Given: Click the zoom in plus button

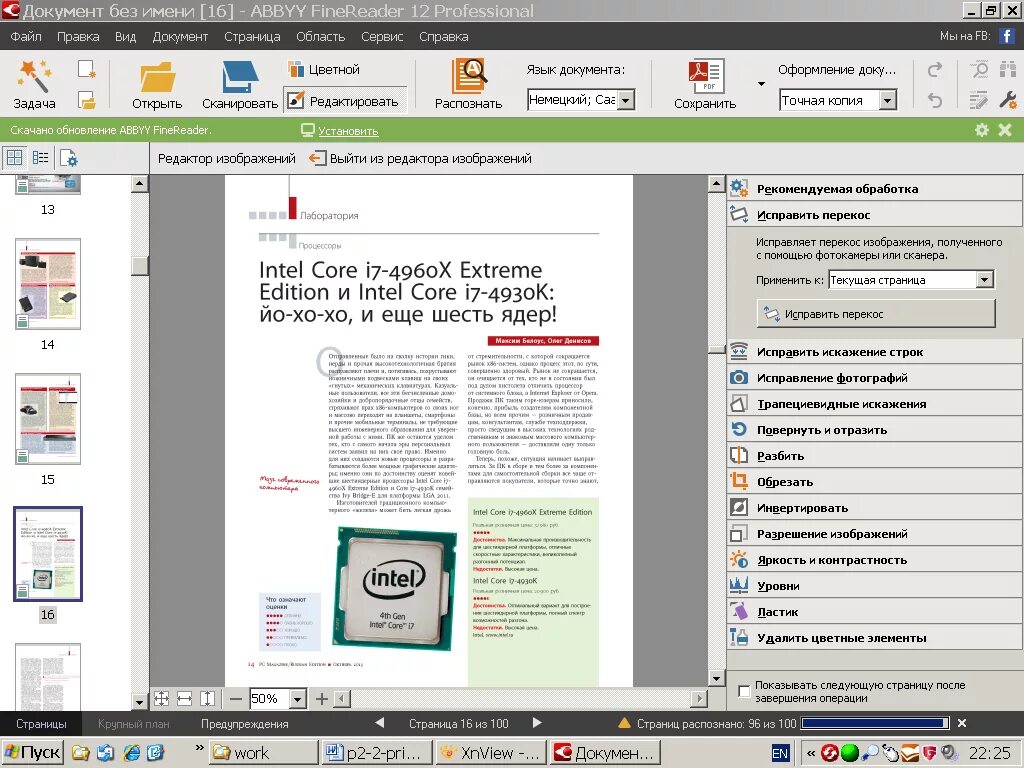Looking at the screenshot, I should click(321, 699).
